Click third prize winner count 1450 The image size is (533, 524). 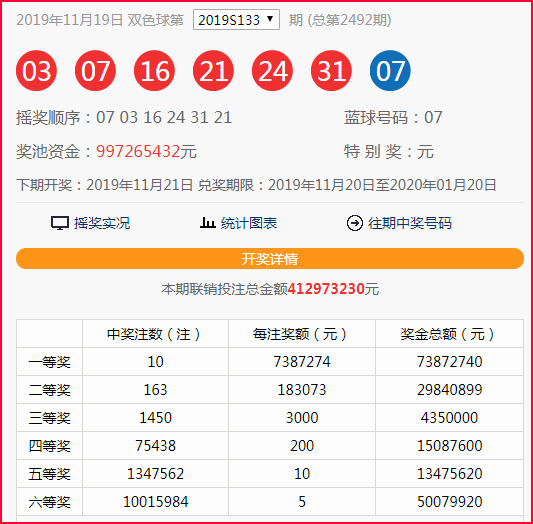point(155,418)
